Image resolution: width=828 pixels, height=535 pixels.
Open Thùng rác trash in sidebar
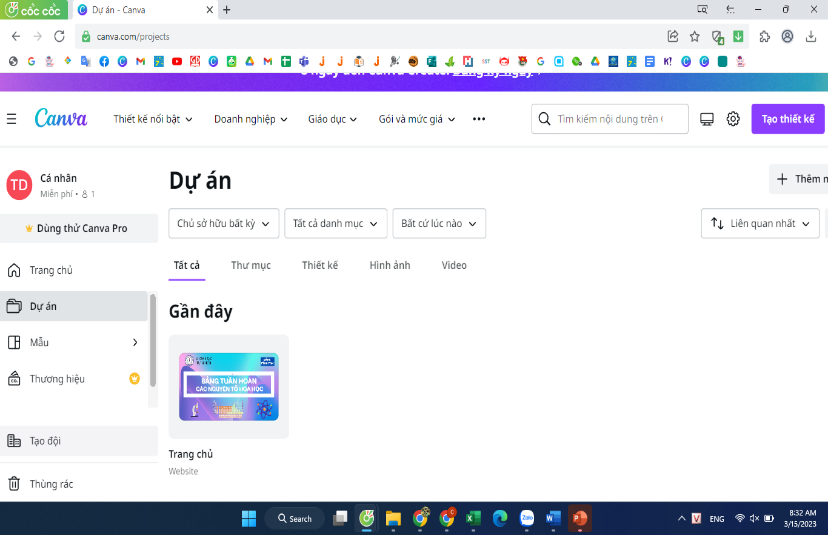click(50, 484)
